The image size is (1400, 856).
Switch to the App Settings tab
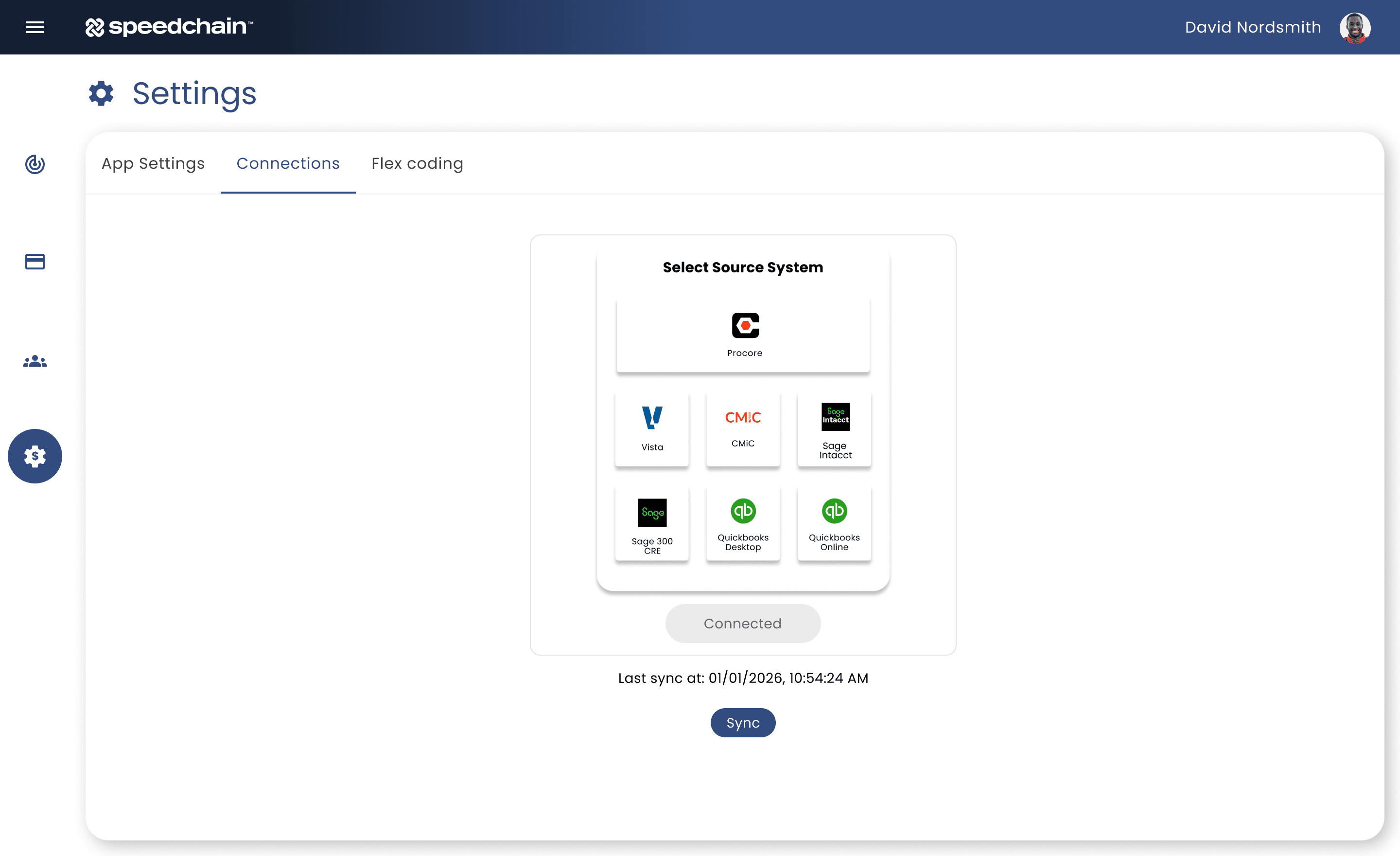(153, 163)
